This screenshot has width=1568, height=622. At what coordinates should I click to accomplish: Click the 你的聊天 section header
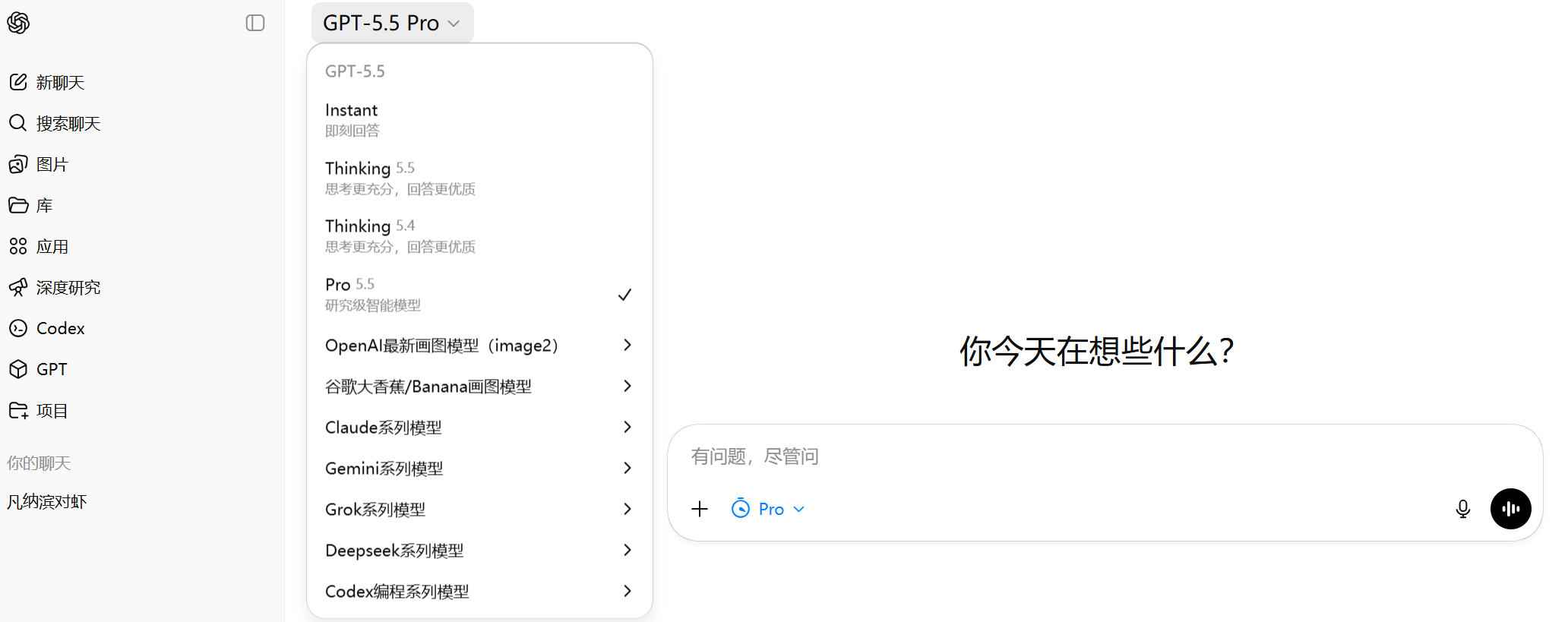point(39,463)
